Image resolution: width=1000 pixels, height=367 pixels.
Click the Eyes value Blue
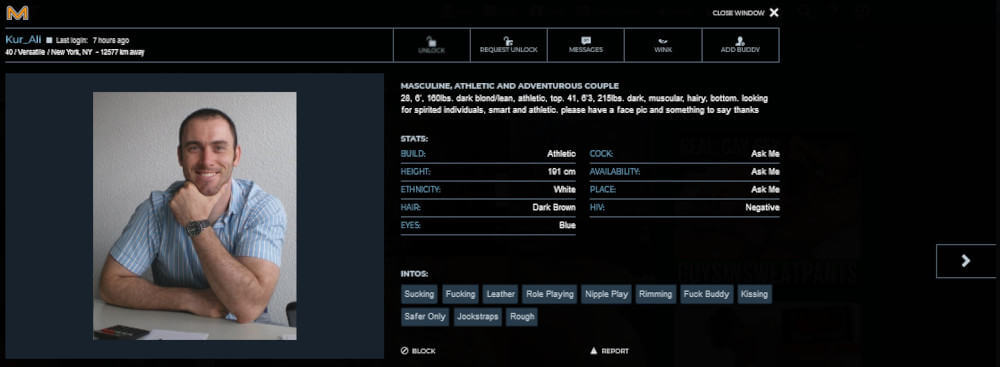click(567, 225)
